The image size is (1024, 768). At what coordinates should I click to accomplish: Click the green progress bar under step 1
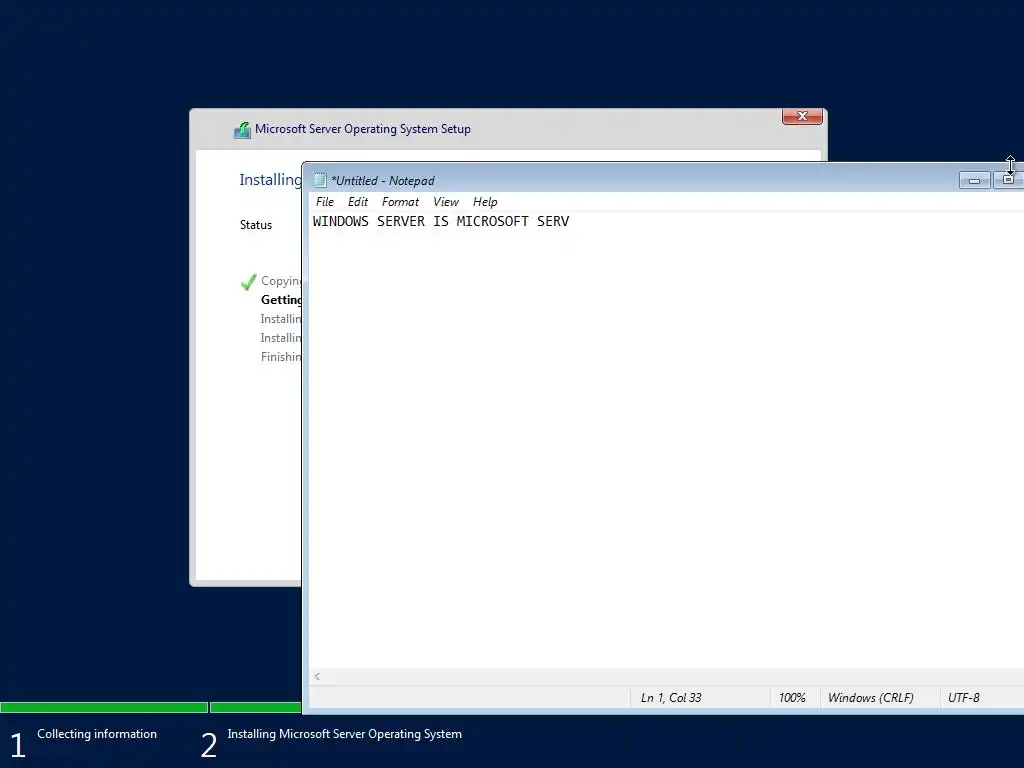click(104, 707)
